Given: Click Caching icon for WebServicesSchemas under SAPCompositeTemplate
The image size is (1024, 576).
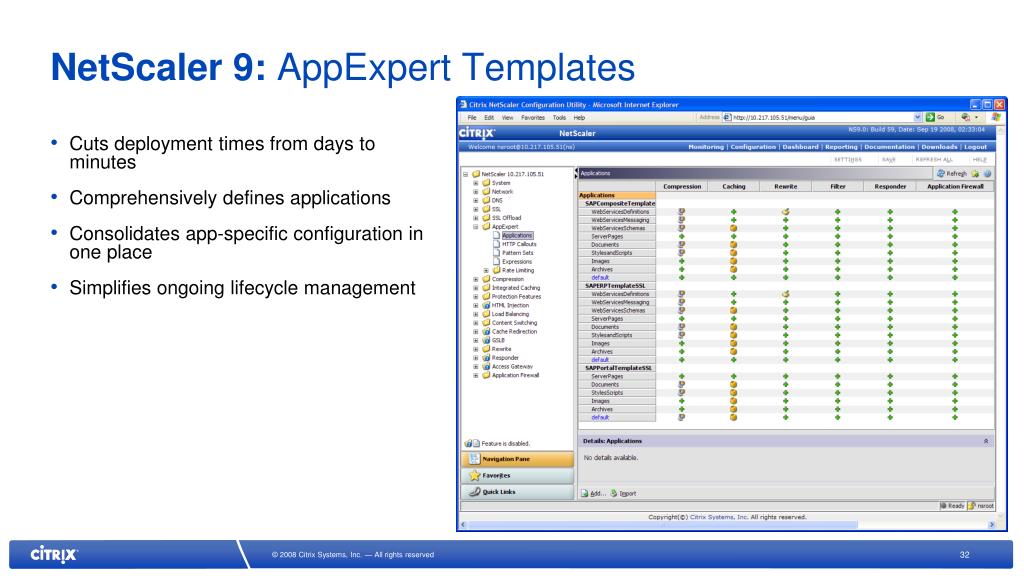Looking at the screenshot, I should point(733,229).
